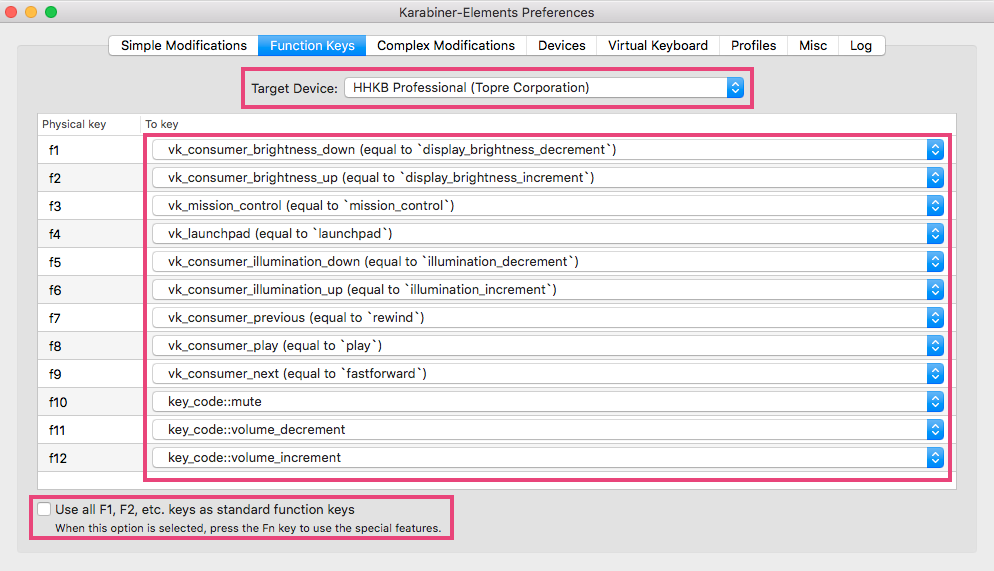Image resolution: width=994 pixels, height=571 pixels.
Task: Select the f3 physical key row label
Action: [x=55, y=206]
